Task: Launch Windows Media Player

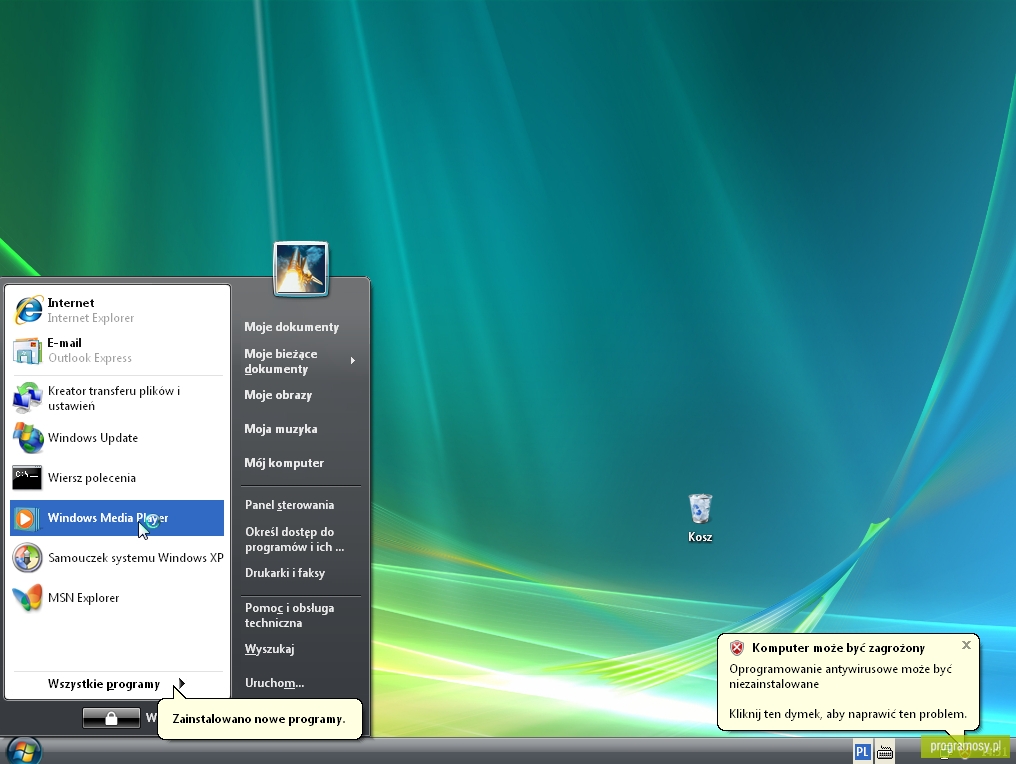Action: (x=117, y=518)
